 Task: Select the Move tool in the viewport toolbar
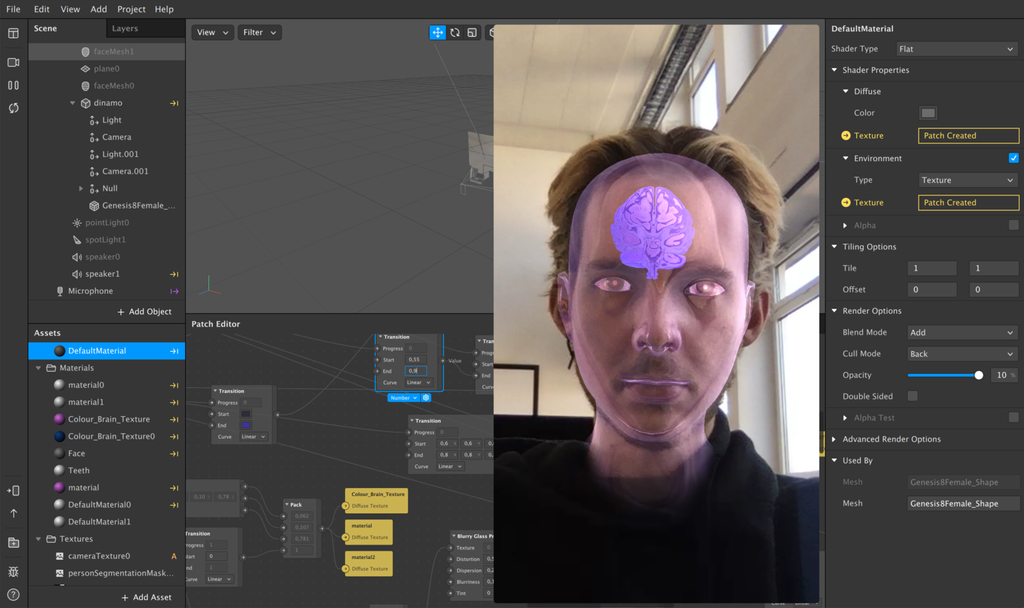[437, 32]
